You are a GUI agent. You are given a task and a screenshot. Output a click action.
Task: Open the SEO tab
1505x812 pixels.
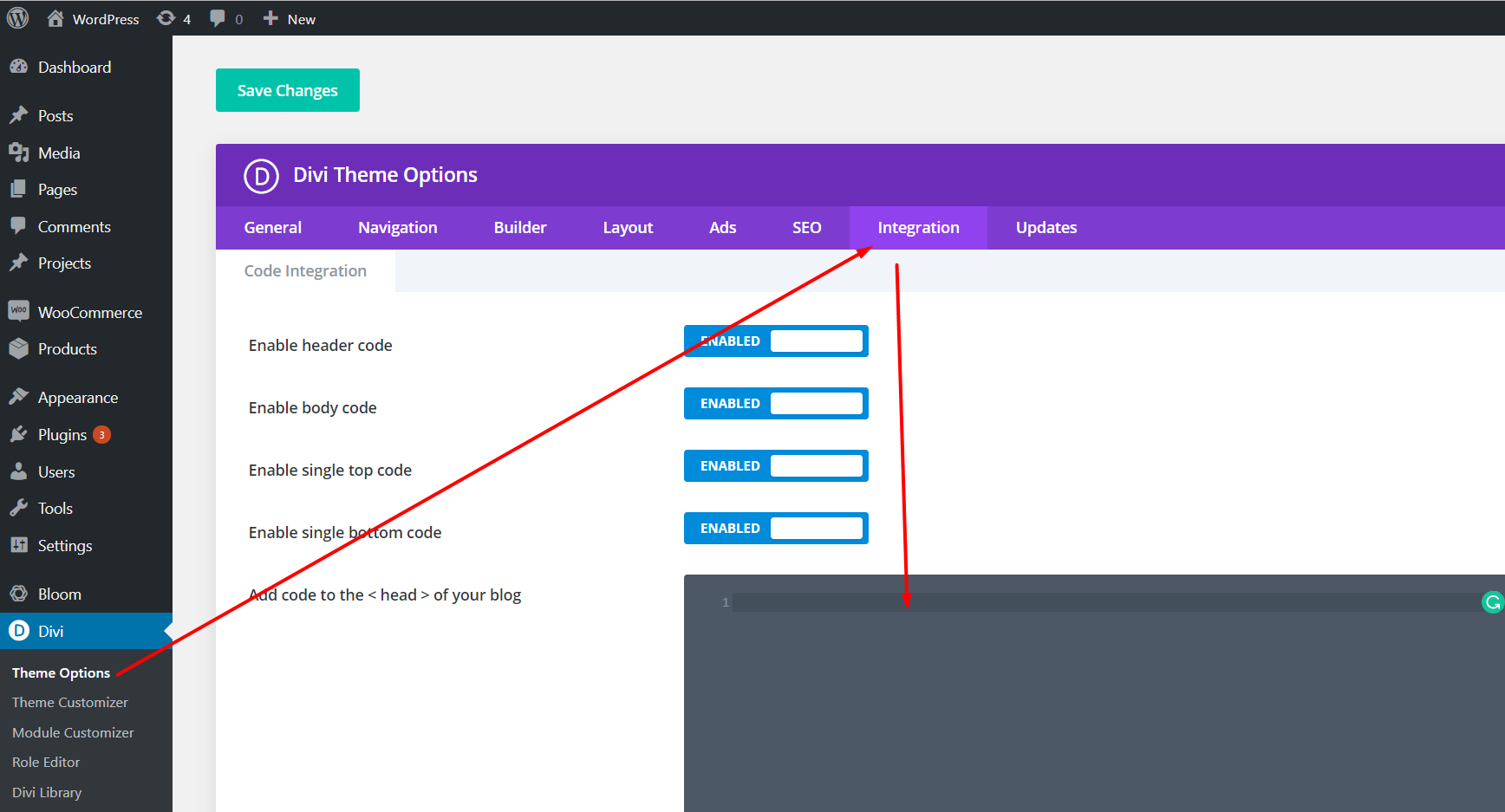pos(806,228)
